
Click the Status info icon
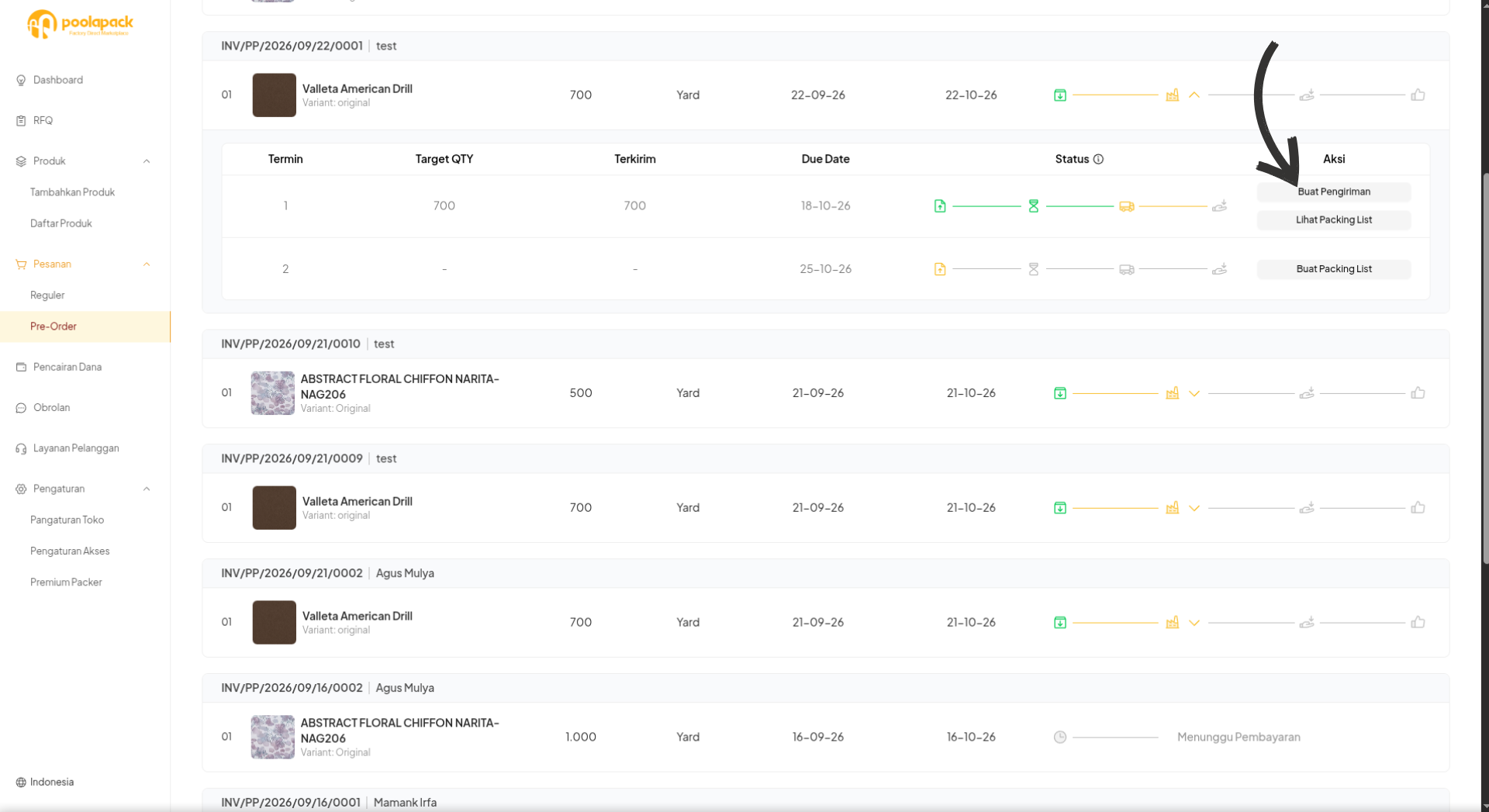(1098, 159)
